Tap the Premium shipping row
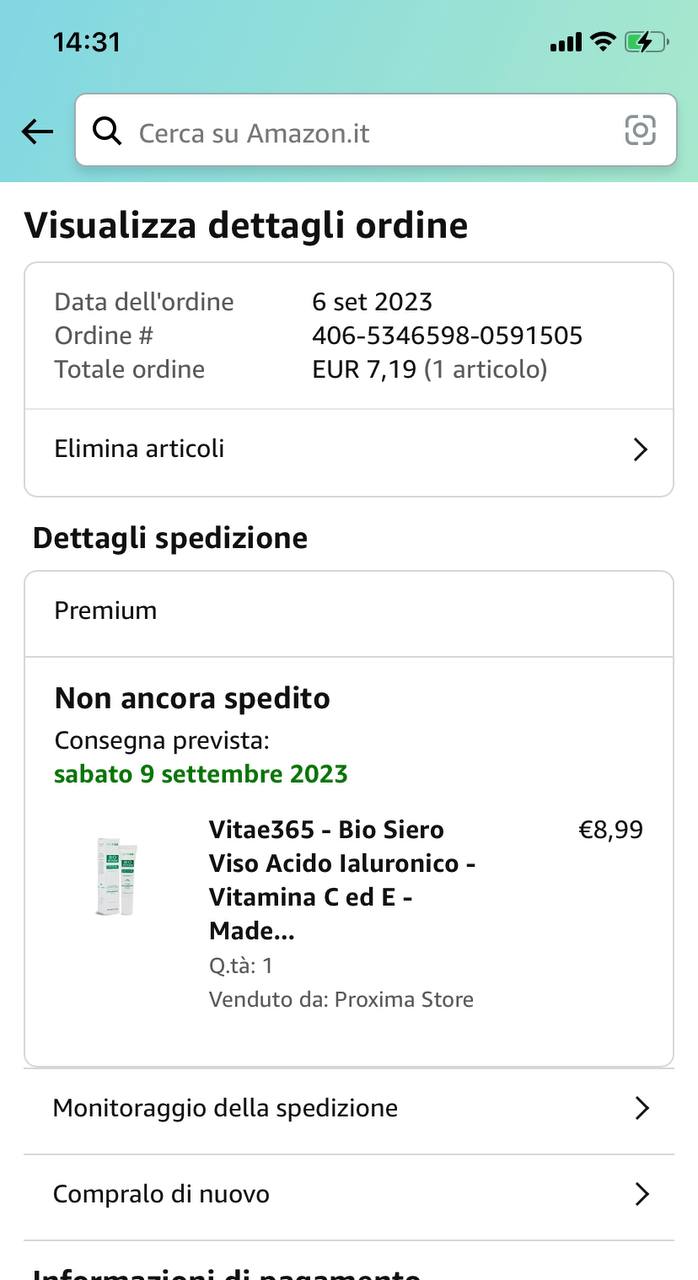Viewport: 698px width, 1280px height. tap(349, 612)
